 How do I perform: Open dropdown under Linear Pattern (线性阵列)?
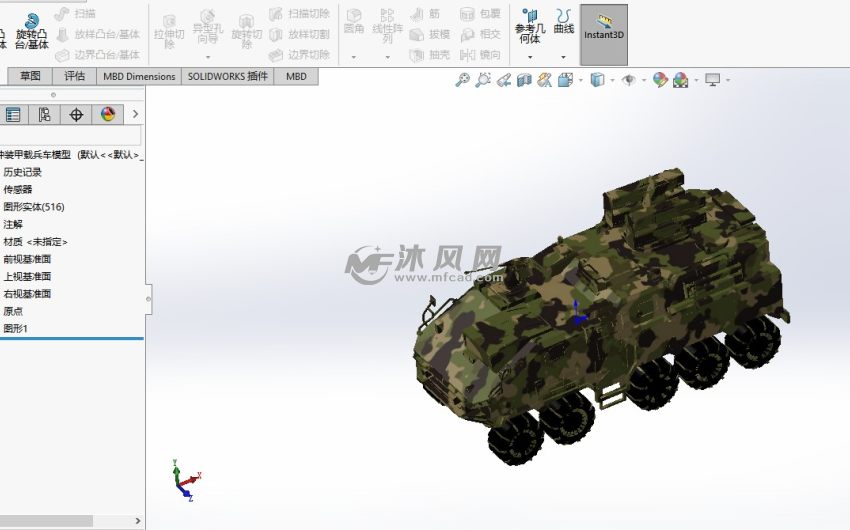click(387, 57)
